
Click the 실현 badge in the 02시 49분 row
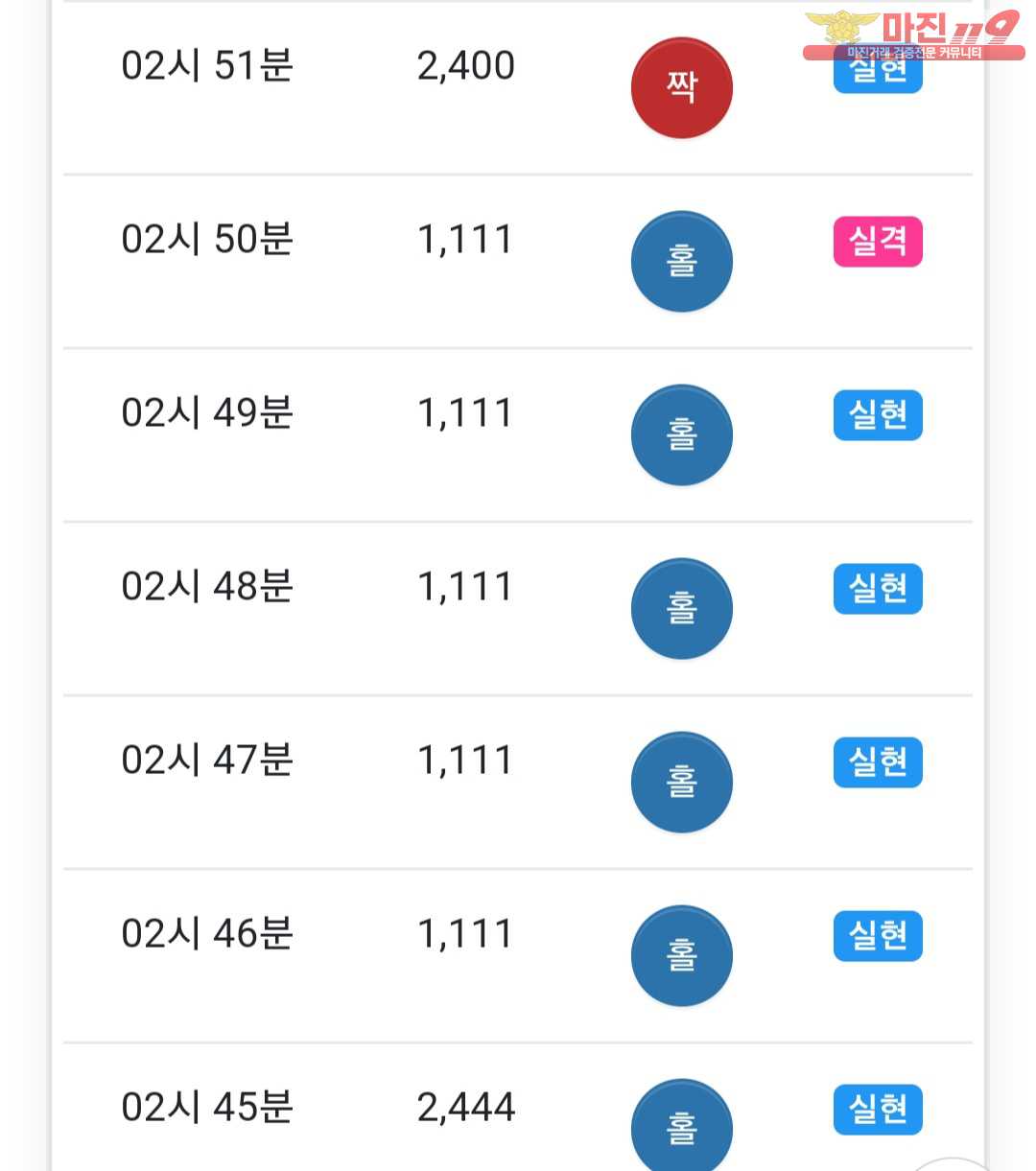pyautogui.click(x=878, y=415)
